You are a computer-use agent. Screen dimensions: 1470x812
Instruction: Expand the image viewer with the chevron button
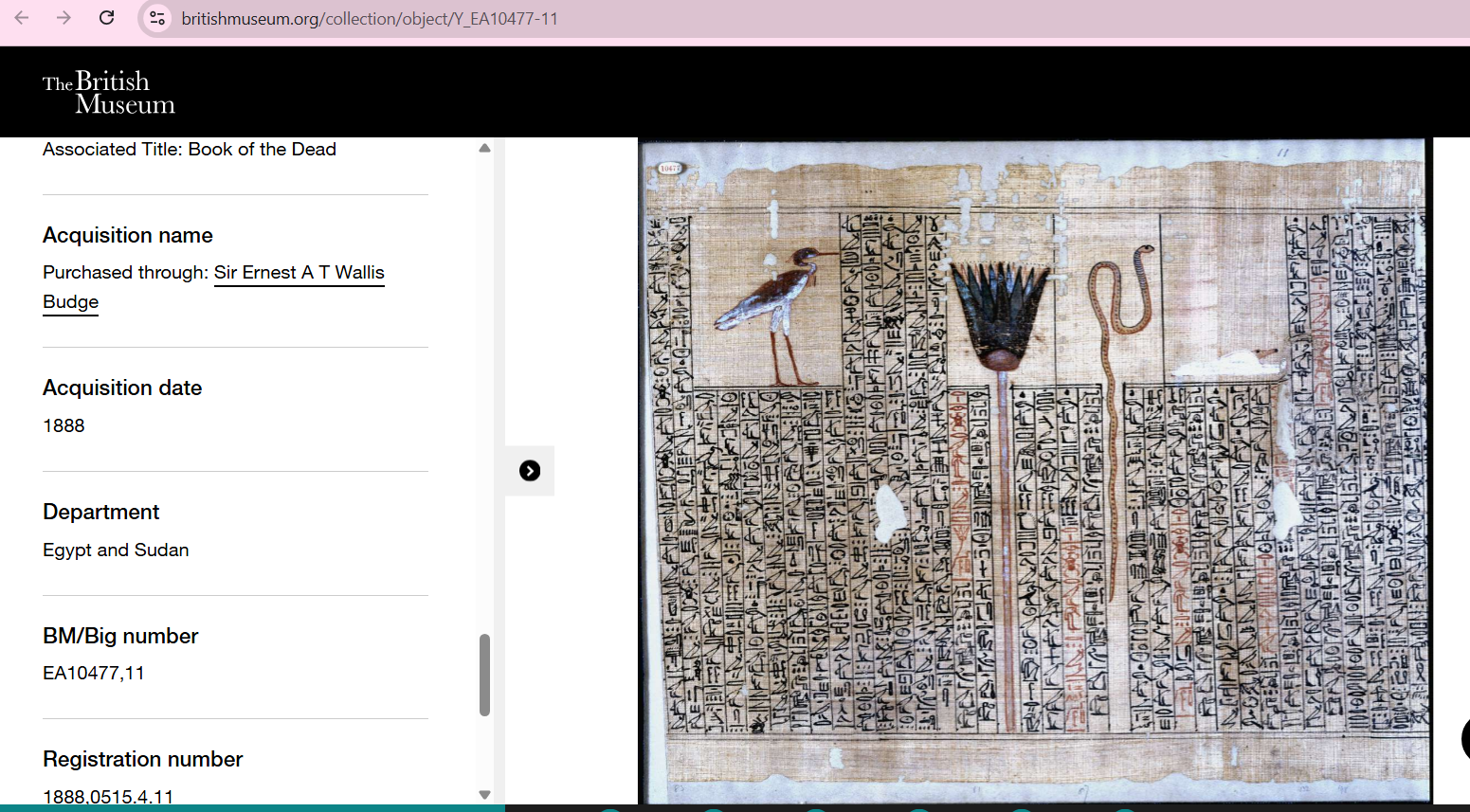point(529,471)
